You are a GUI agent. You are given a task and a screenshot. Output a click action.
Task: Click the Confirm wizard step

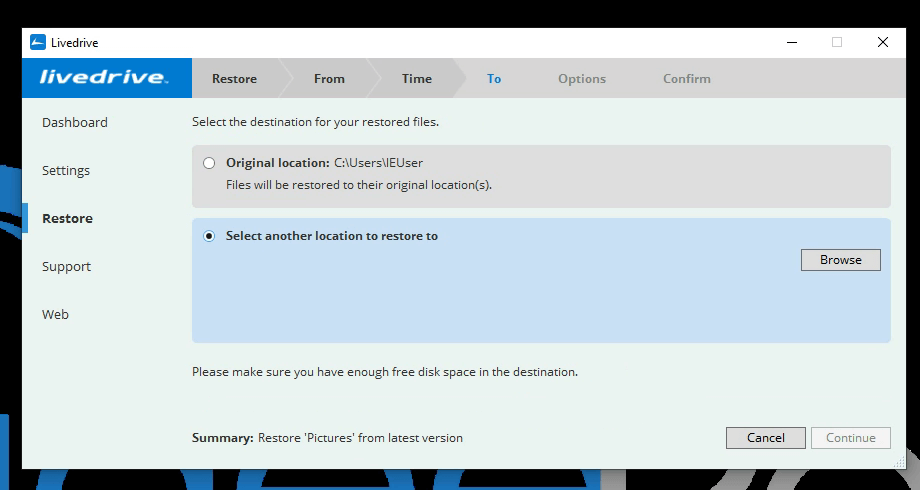[x=687, y=79]
